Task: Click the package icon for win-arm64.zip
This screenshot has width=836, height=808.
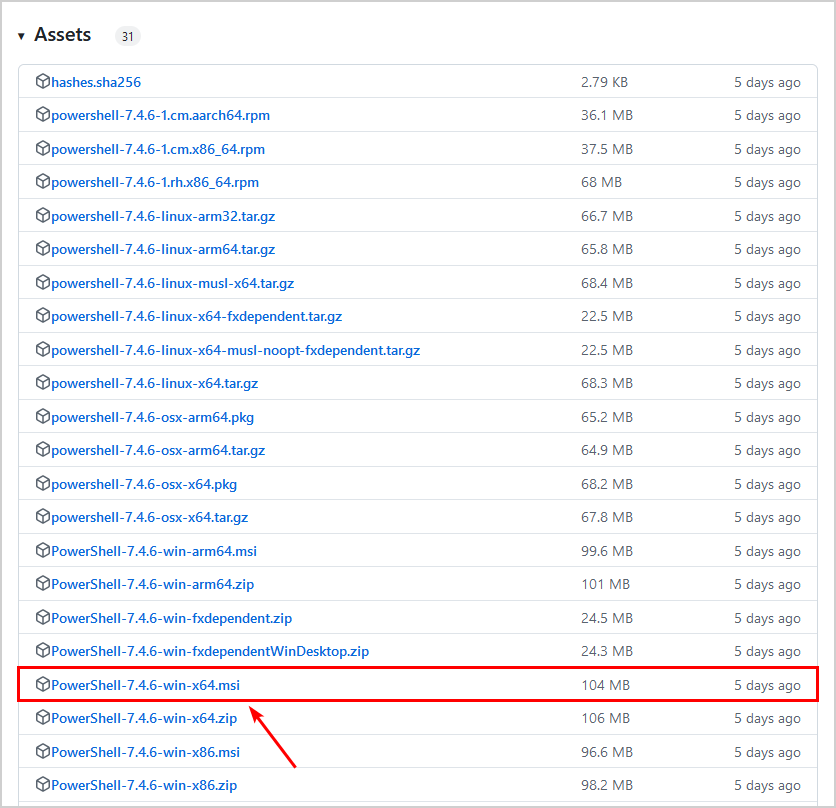Action: (x=43, y=583)
